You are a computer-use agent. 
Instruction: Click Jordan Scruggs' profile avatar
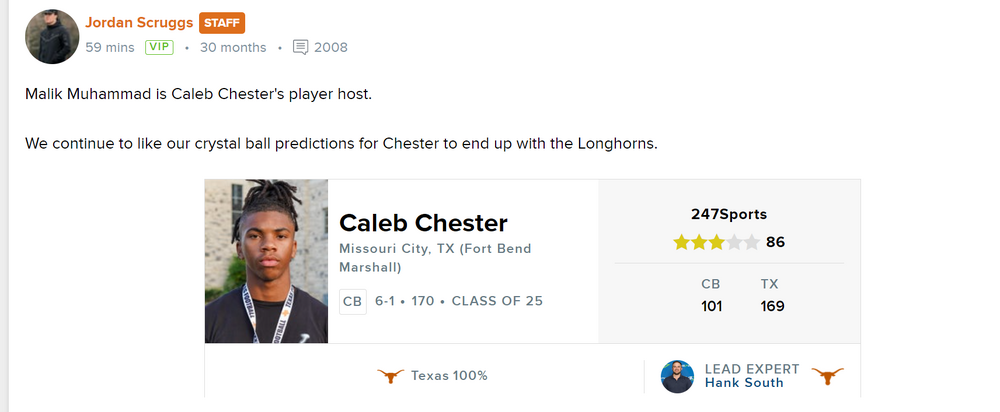(52, 37)
